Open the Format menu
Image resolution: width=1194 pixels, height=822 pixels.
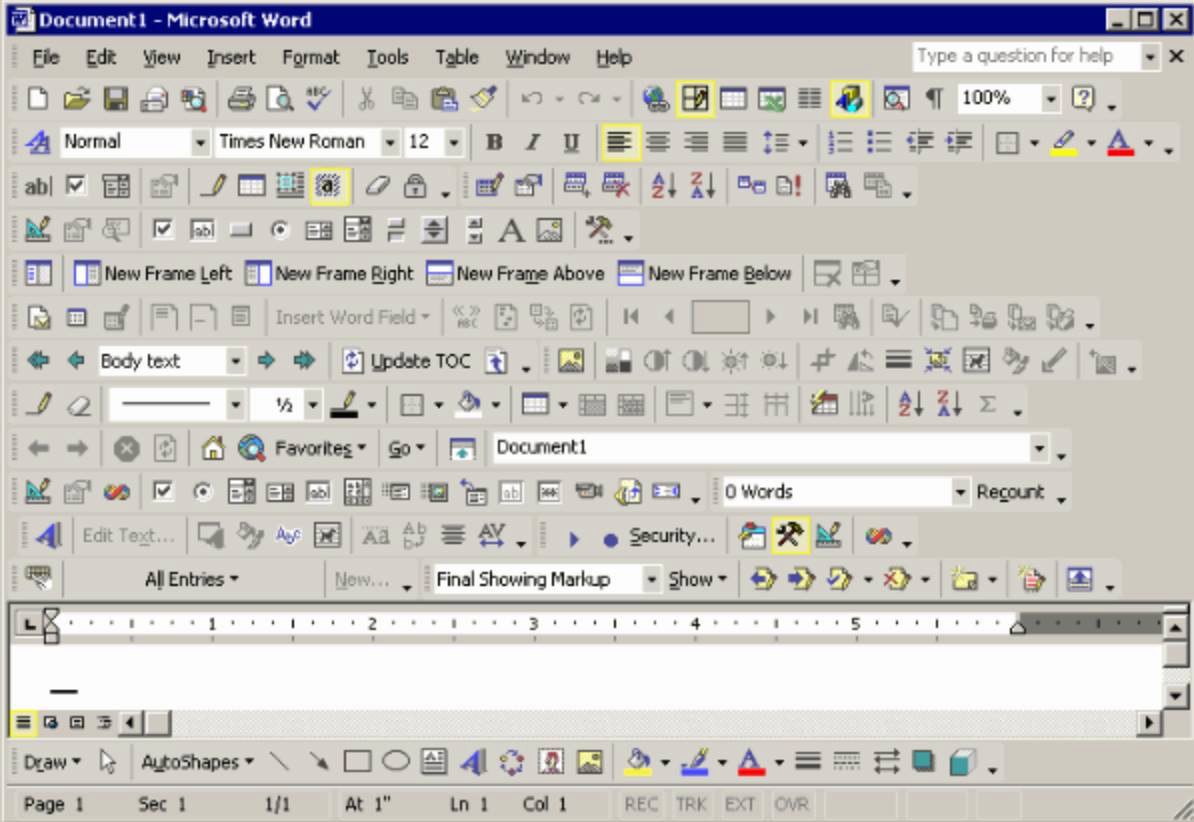[x=311, y=57]
